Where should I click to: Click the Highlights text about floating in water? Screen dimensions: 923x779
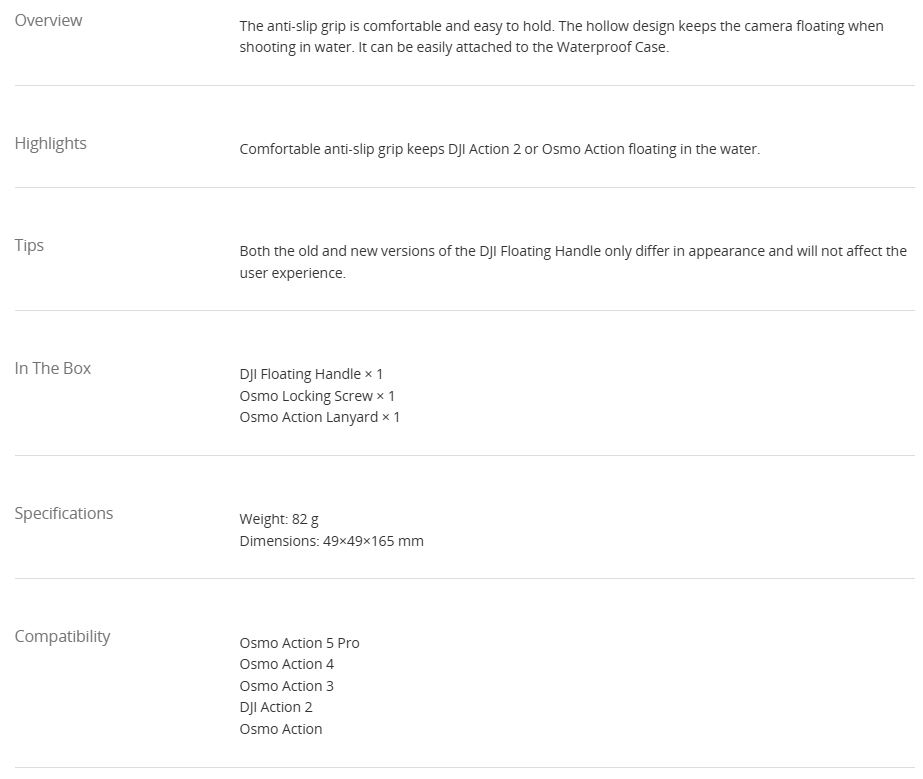coord(499,149)
